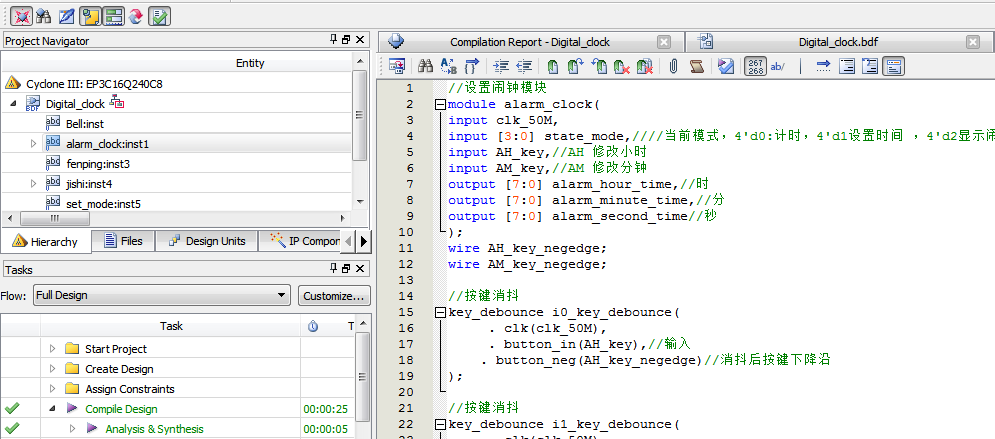
Task: Click the increase indent icon
Action: click(501, 66)
